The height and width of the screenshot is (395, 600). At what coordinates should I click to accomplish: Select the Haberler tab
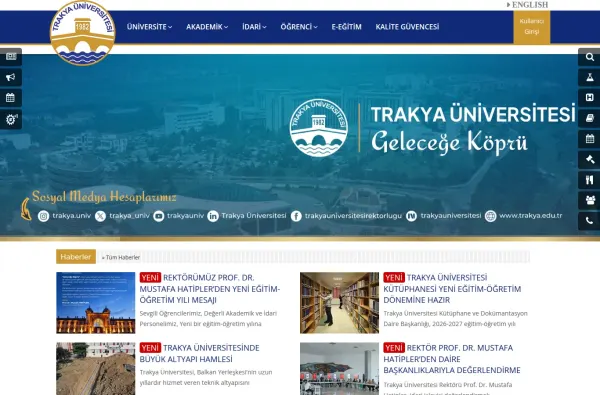click(x=76, y=257)
